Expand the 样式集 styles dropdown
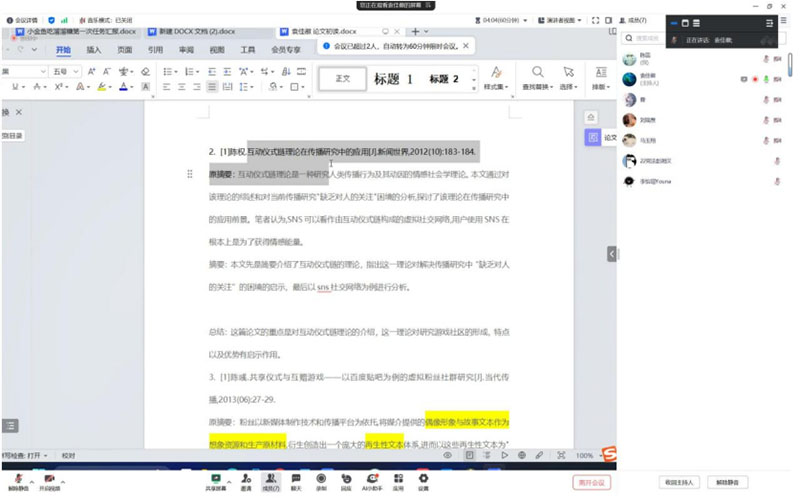The image size is (800, 502). [494, 79]
